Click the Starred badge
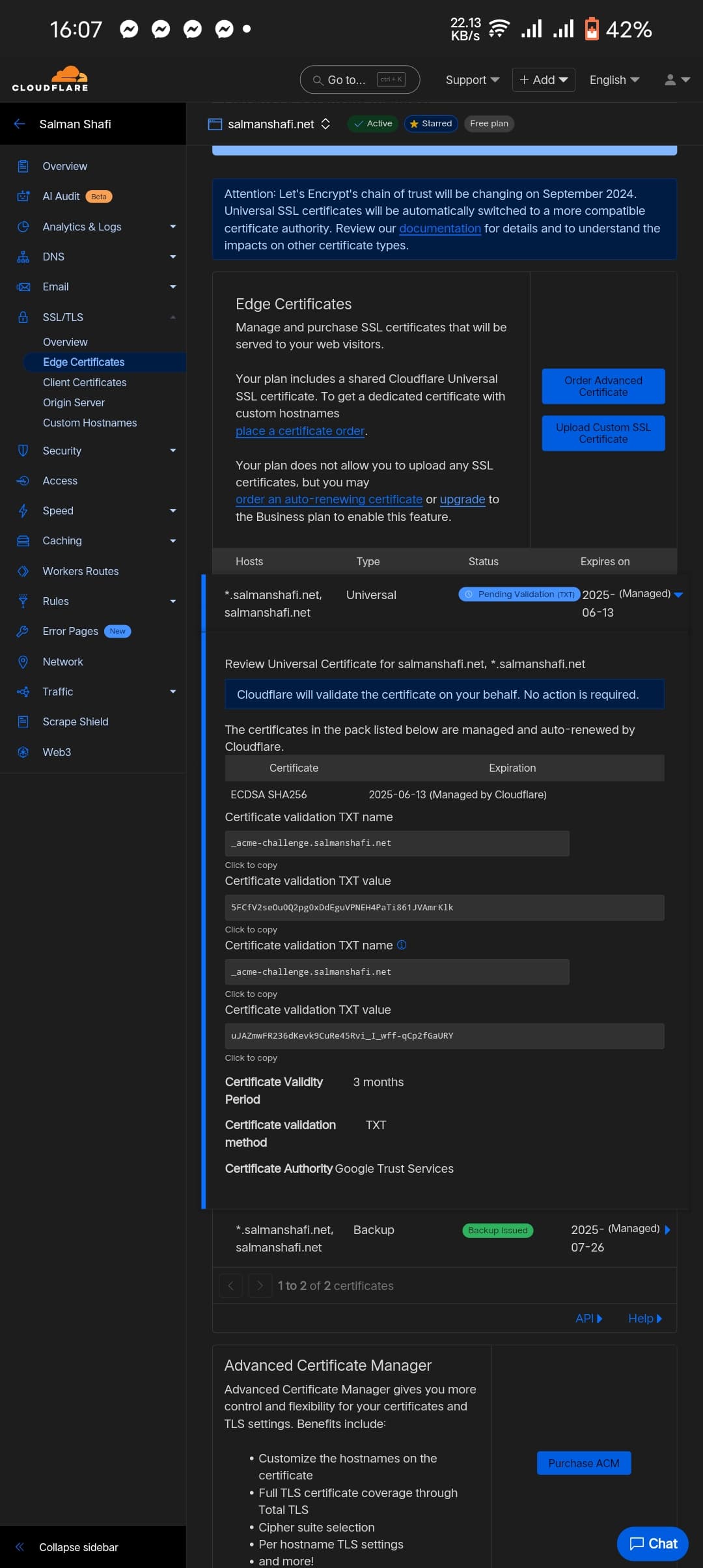Viewport: 703px width, 1568px height. (x=431, y=124)
